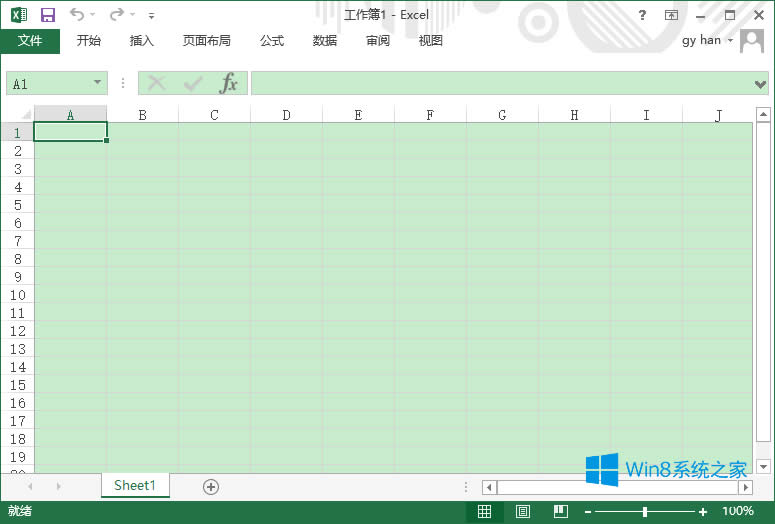
Task: Open Ribbon Display Options icon
Action: (x=671, y=15)
